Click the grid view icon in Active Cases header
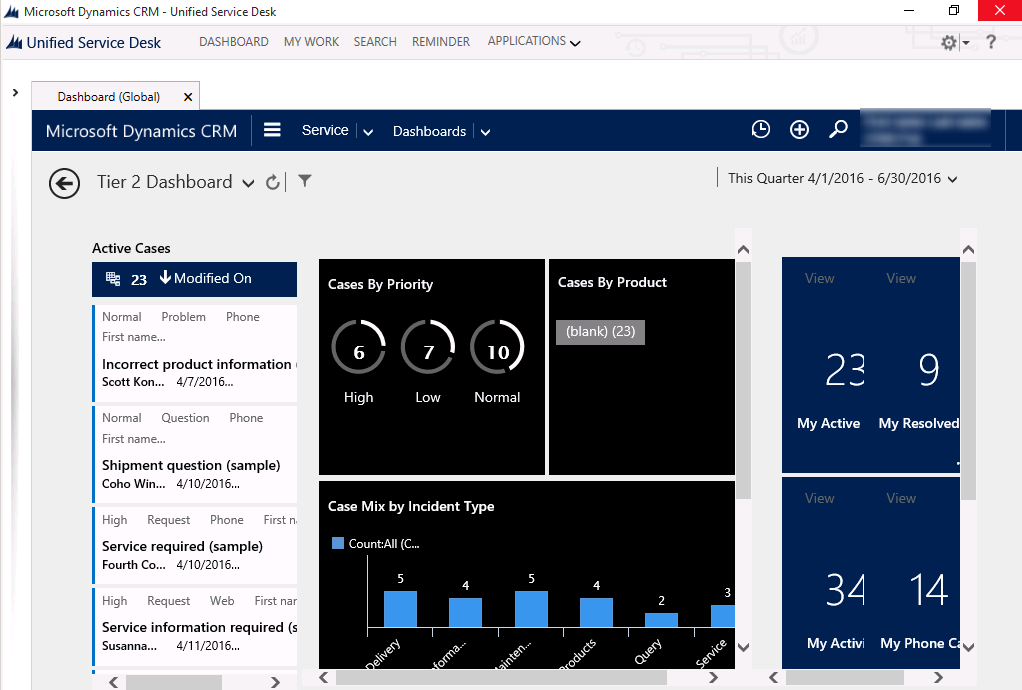This screenshot has height=690, width=1022. click(113, 279)
